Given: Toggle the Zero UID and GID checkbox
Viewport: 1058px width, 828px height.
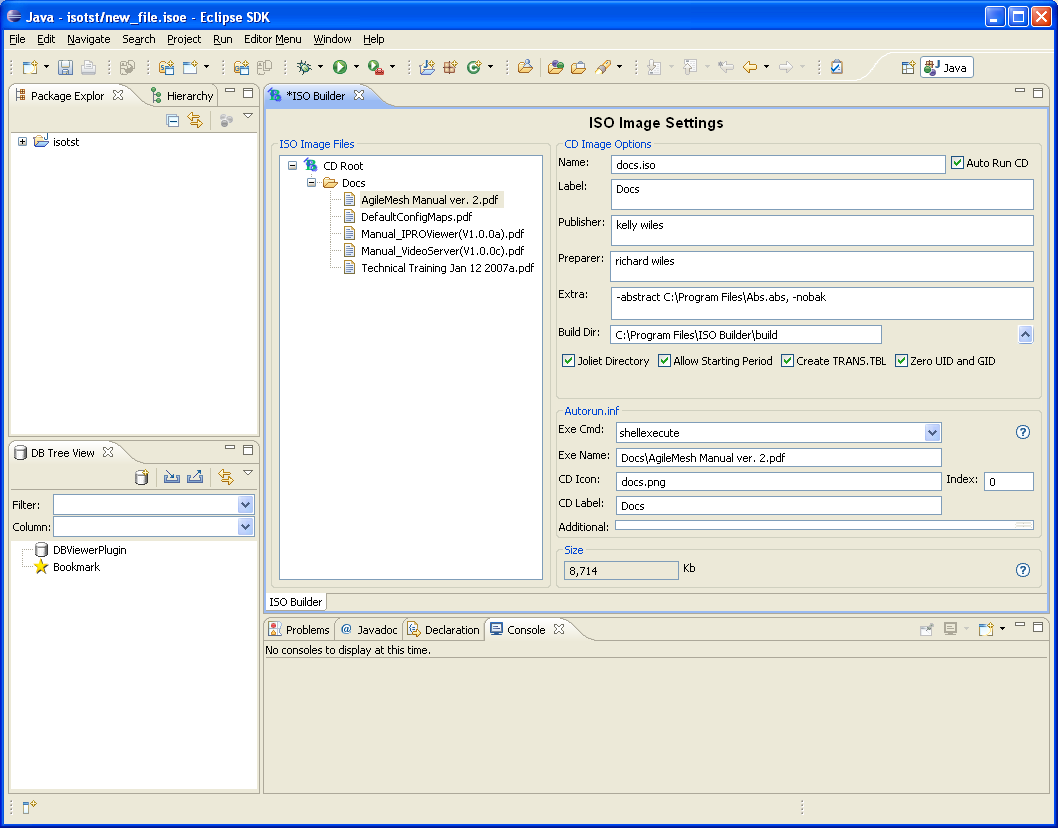Looking at the screenshot, I should (901, 361).
